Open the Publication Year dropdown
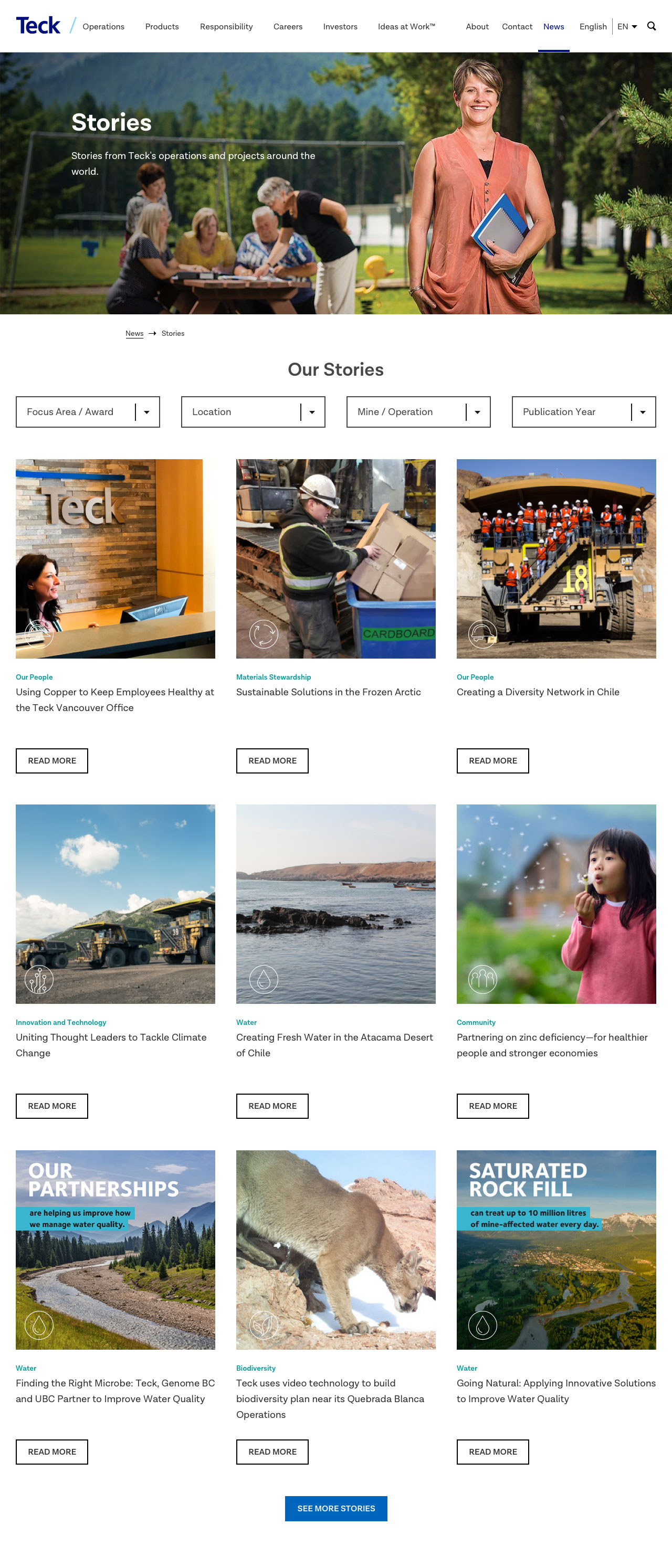672x1568 pixels. (584, 412)
